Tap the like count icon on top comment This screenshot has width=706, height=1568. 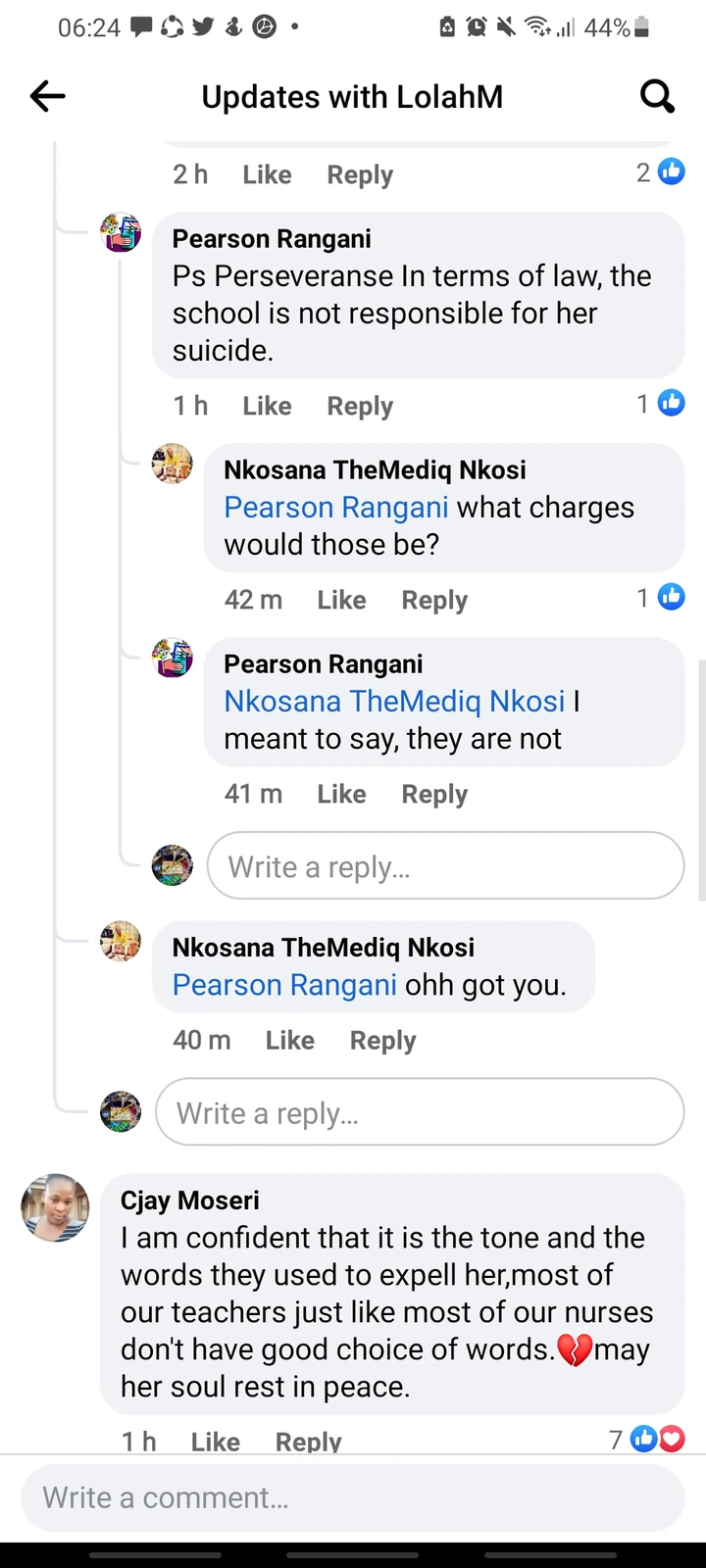click(671, 171)
